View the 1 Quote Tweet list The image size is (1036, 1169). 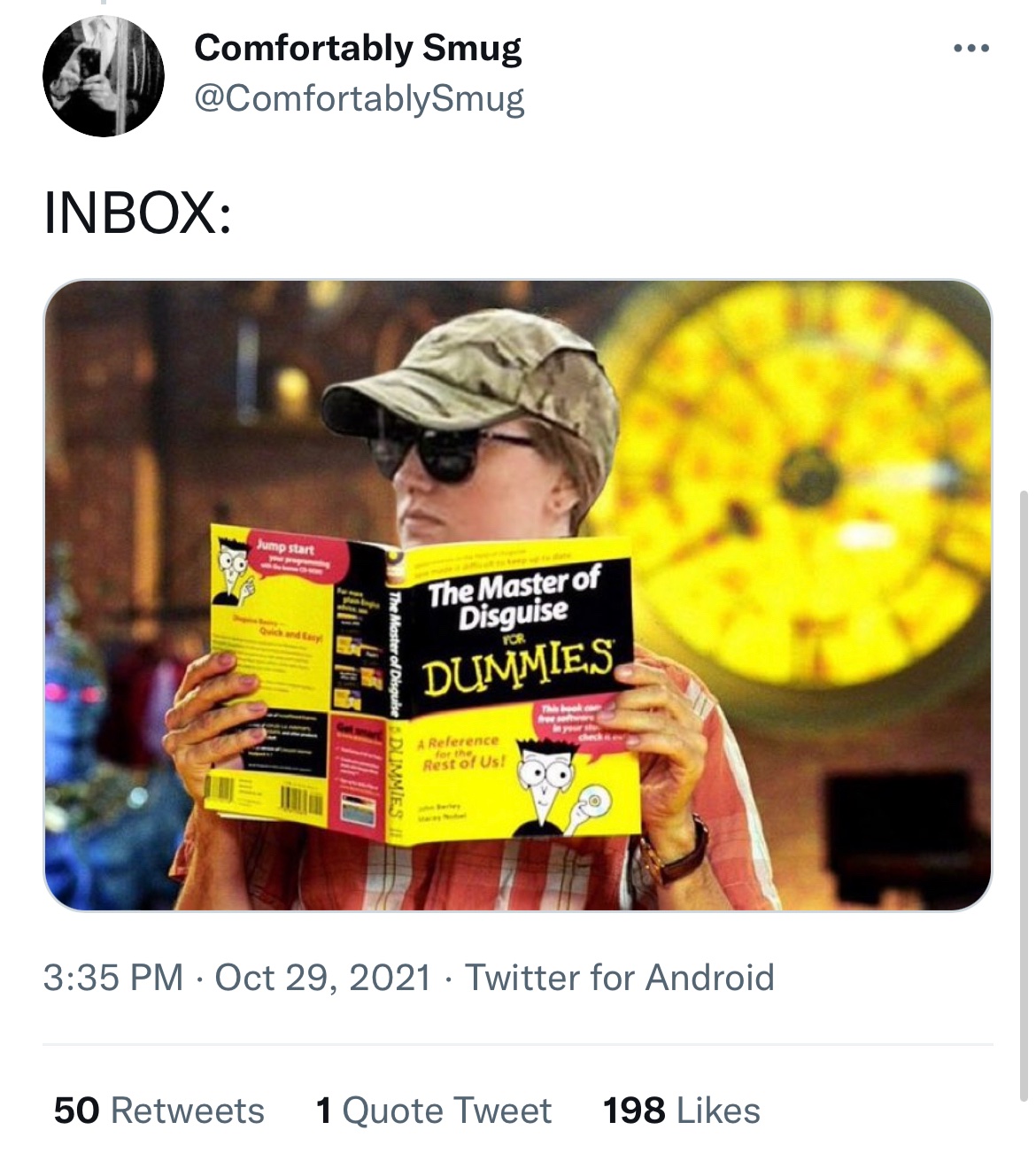coord(434,1111)
